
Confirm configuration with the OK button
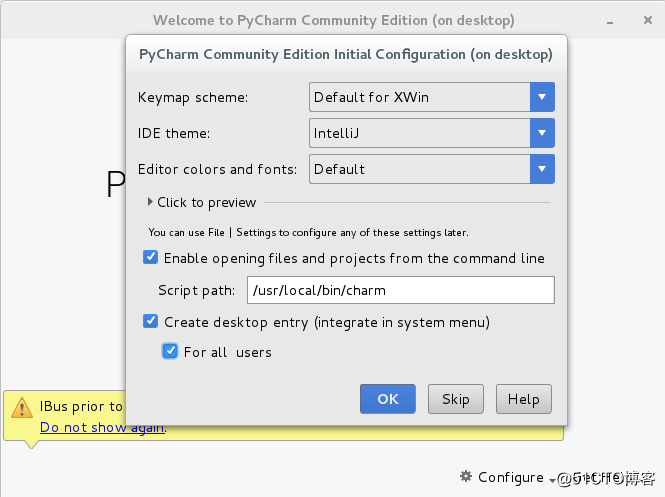388,399
